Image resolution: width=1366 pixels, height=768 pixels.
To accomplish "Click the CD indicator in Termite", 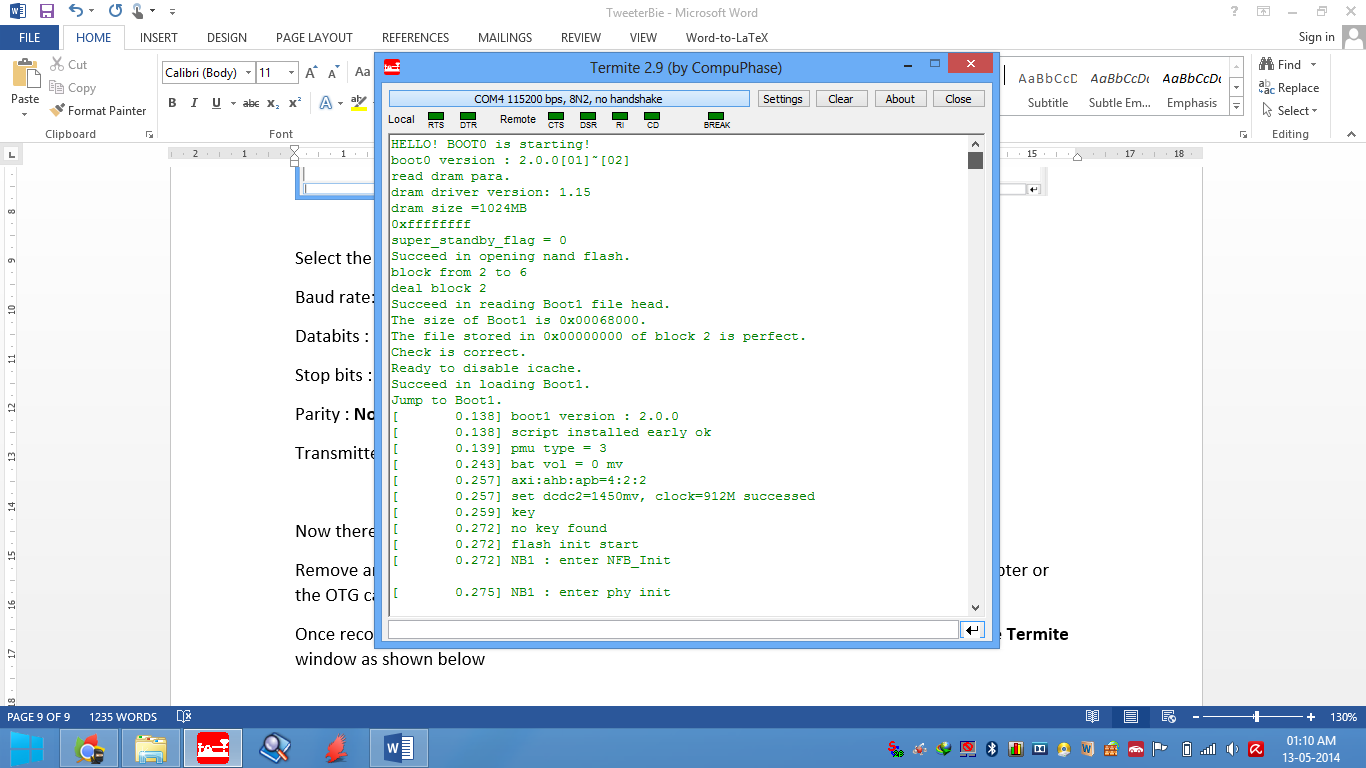I will (652, 117).
